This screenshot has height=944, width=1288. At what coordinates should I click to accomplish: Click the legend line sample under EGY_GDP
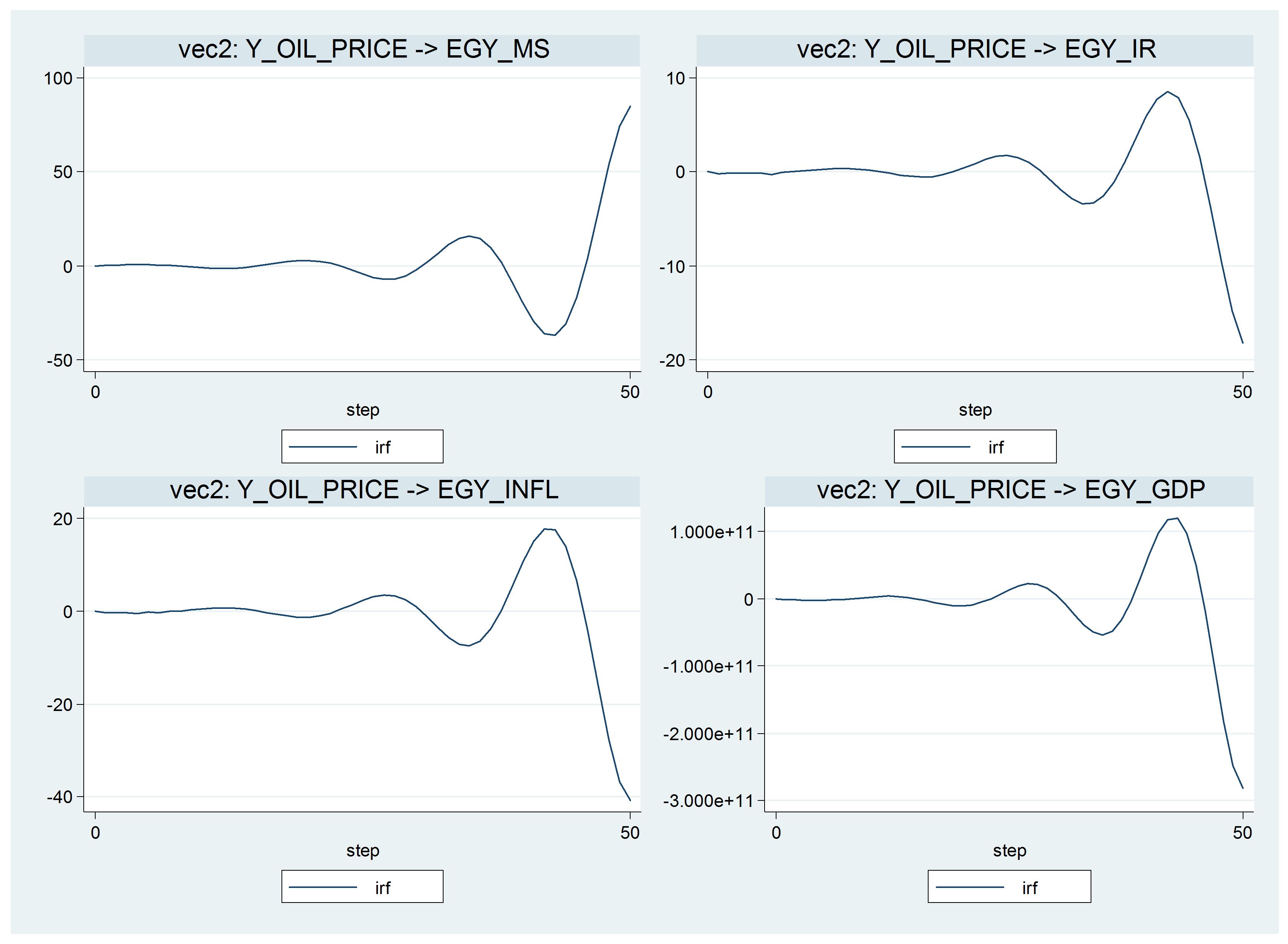pos(970,888)
